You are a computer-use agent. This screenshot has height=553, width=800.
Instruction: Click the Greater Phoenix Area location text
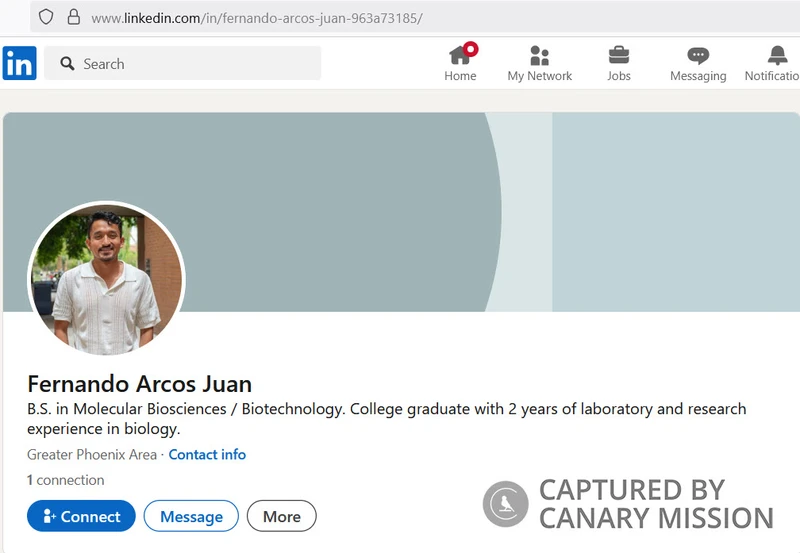tap(92, 455)
